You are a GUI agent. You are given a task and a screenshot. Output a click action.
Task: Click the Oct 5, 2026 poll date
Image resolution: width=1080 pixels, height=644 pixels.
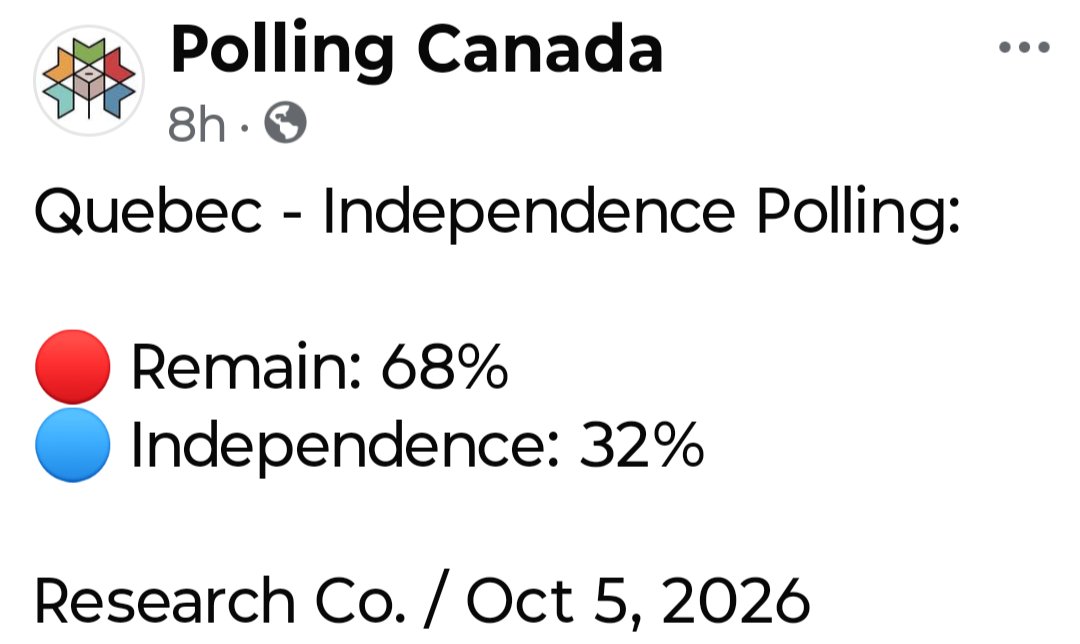point(638,601)
